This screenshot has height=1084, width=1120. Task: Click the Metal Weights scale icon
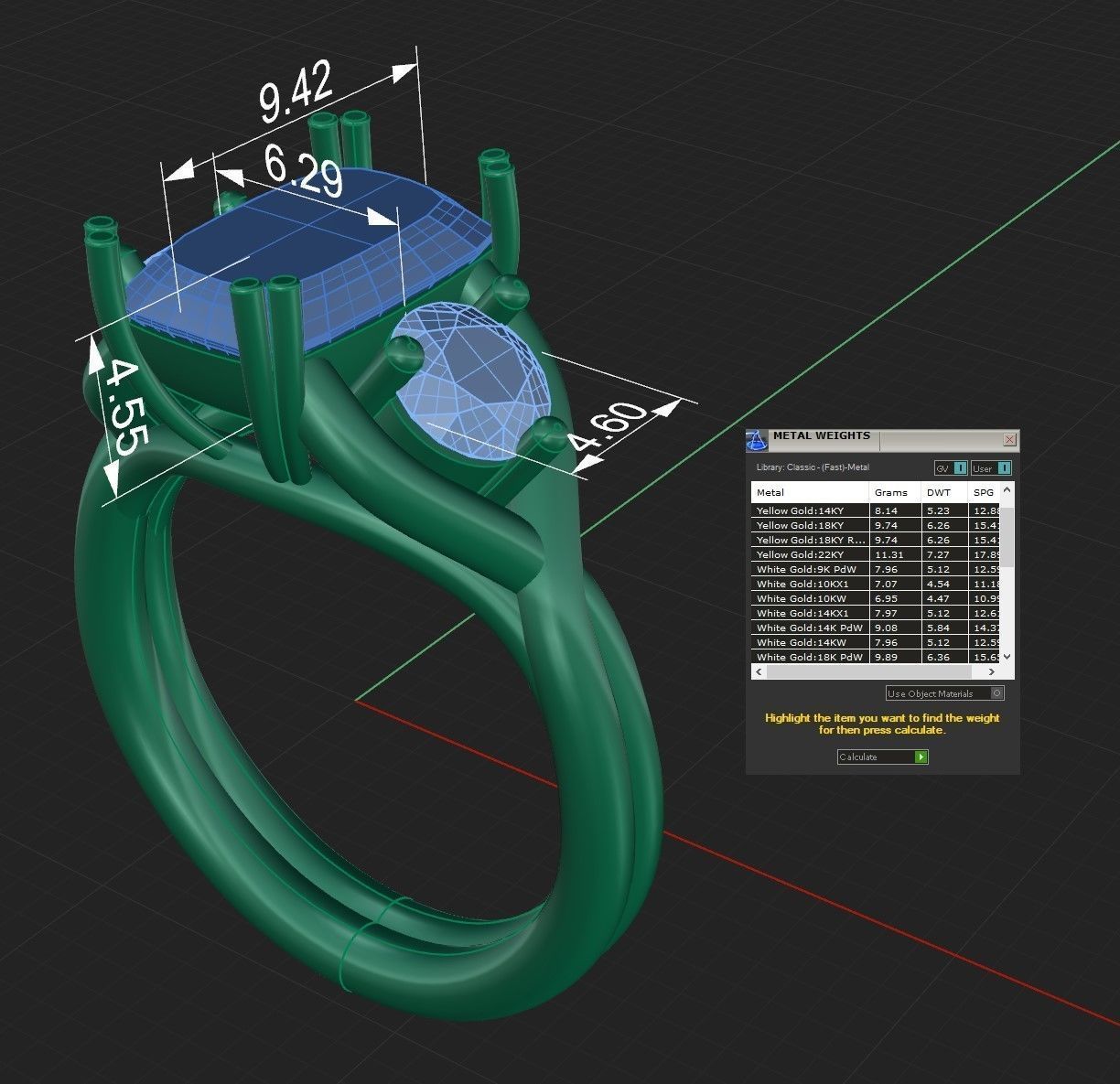click(x=757, y=440)
